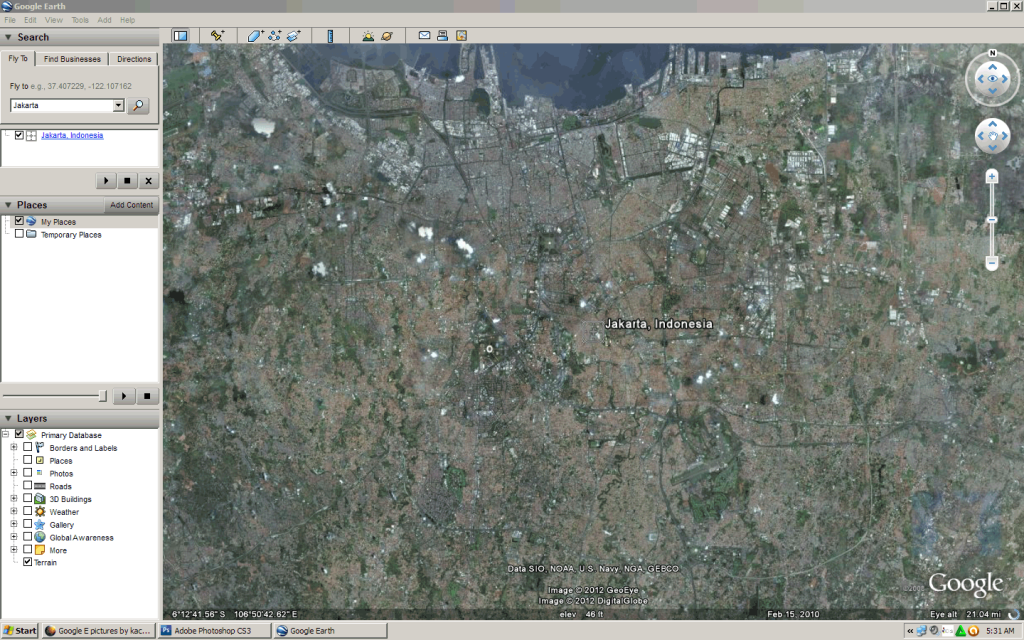Screen dimensions: 1024x640
Task: Toggle the Primary Database checkbox
Action: coord(19,434)
